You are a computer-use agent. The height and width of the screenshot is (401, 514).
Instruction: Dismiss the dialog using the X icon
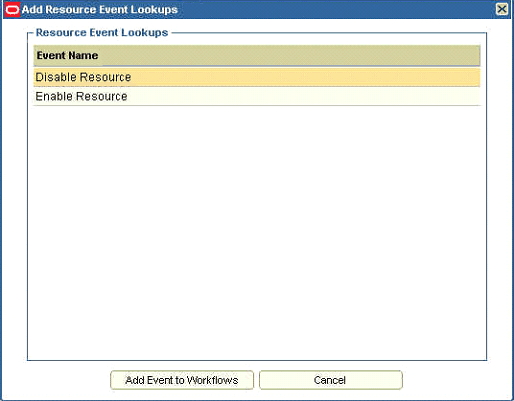502,9
